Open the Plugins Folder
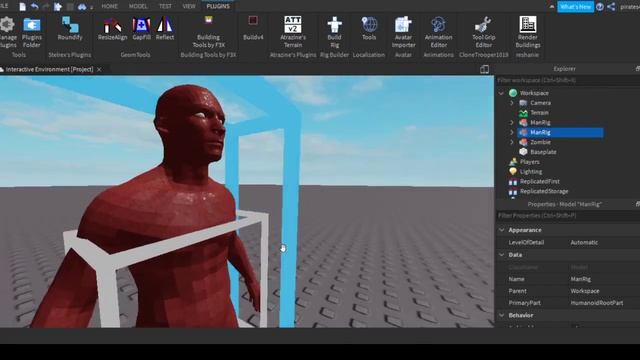 [x=31, y=33]
